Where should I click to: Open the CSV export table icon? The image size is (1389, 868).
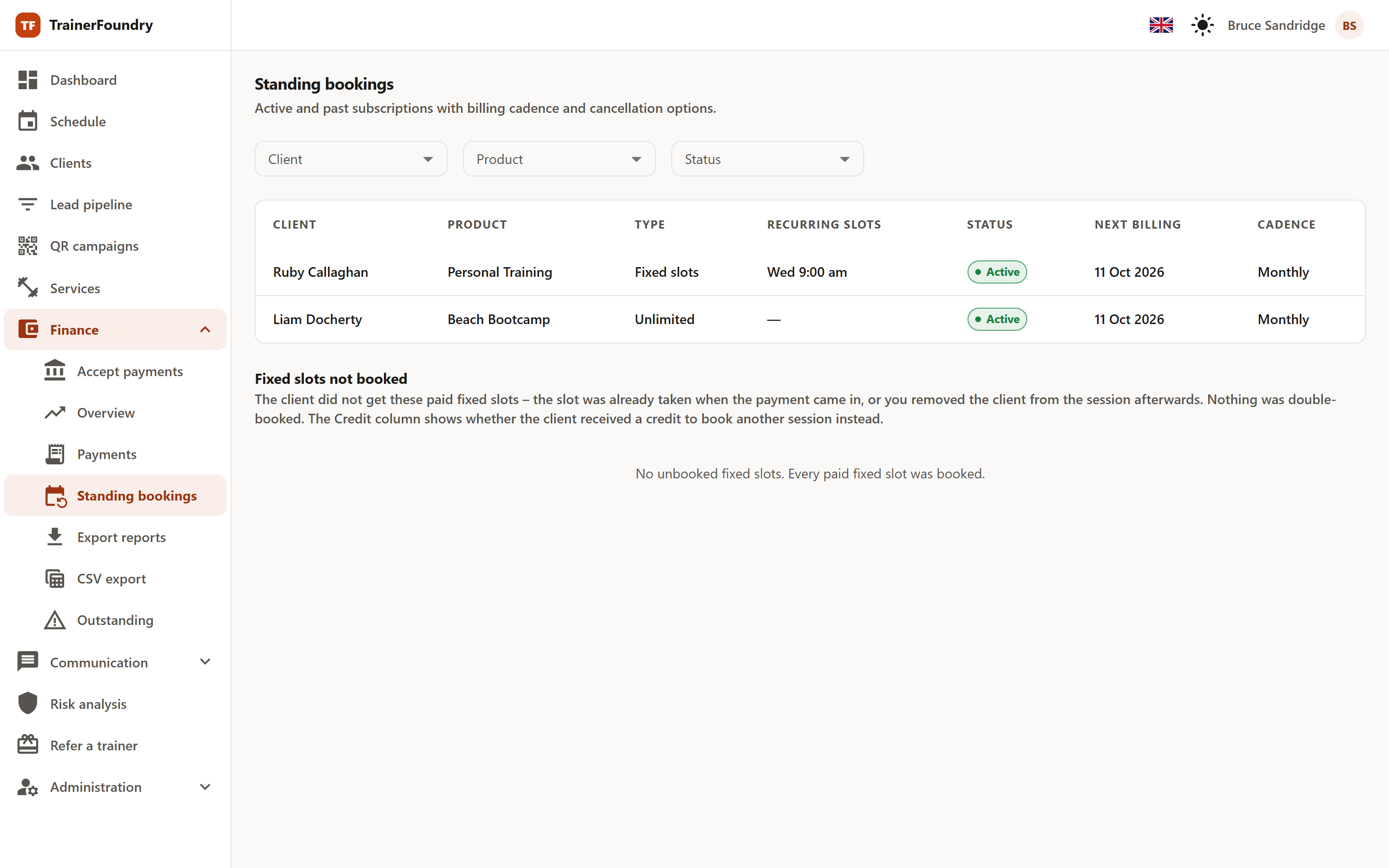click(x=55, y=578)
